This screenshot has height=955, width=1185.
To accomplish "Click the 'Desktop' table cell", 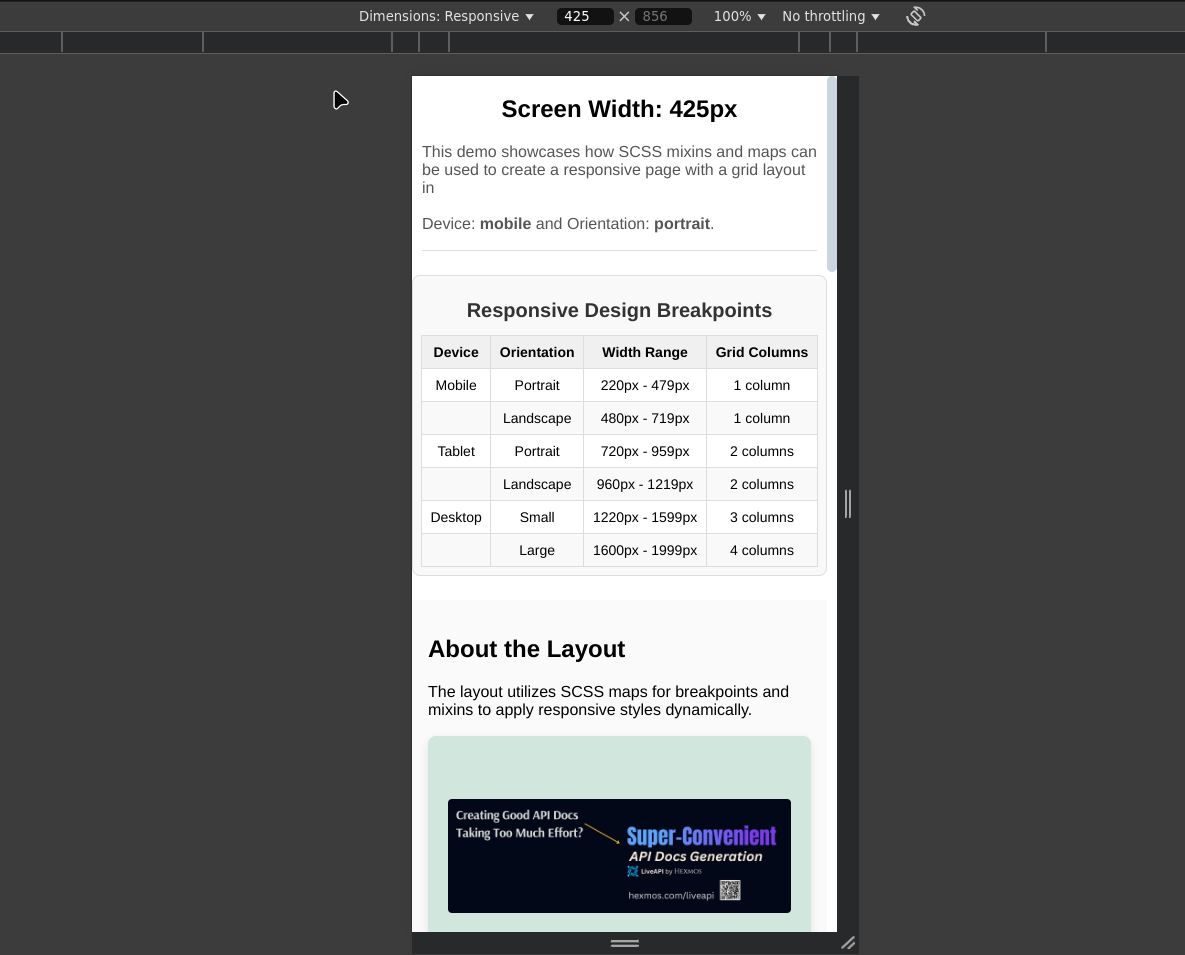I will pyautogui.click(x=456, y=518).
